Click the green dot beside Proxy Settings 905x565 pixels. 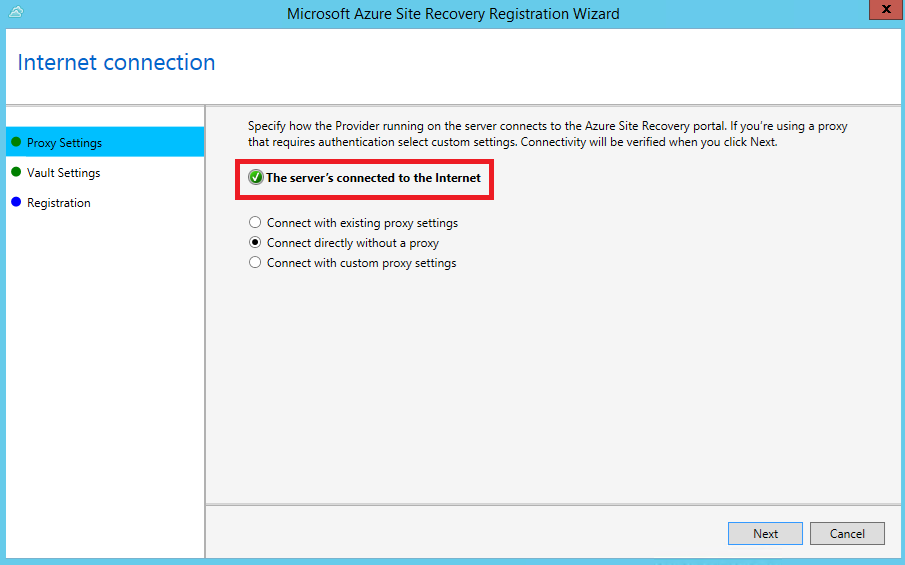pyautogui.click(x=16, y=142)
